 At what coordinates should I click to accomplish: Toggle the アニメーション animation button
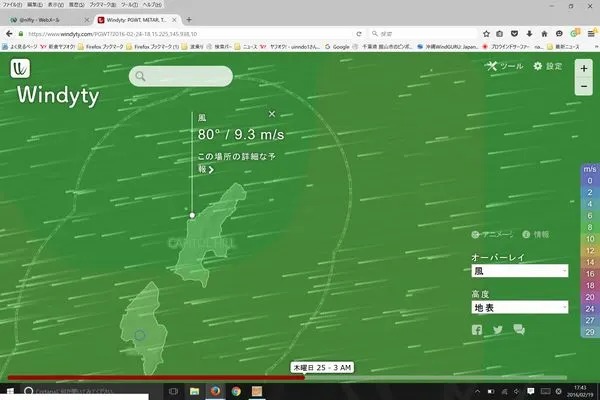(492, 235)
